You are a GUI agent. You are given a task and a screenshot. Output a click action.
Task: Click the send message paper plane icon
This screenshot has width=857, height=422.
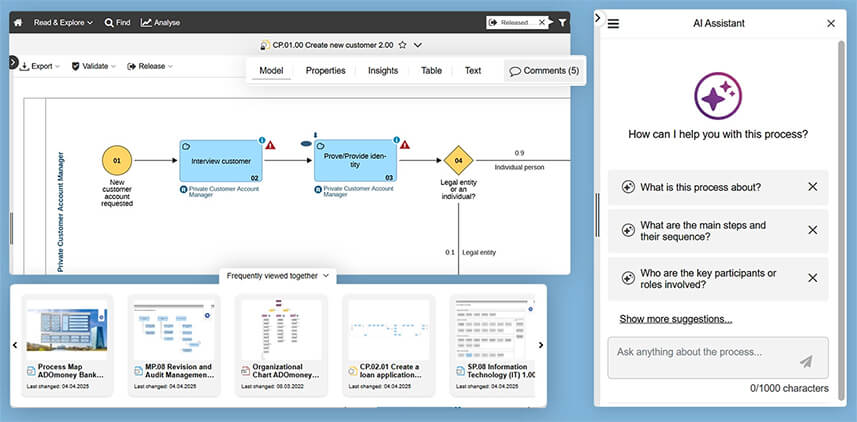806,361
